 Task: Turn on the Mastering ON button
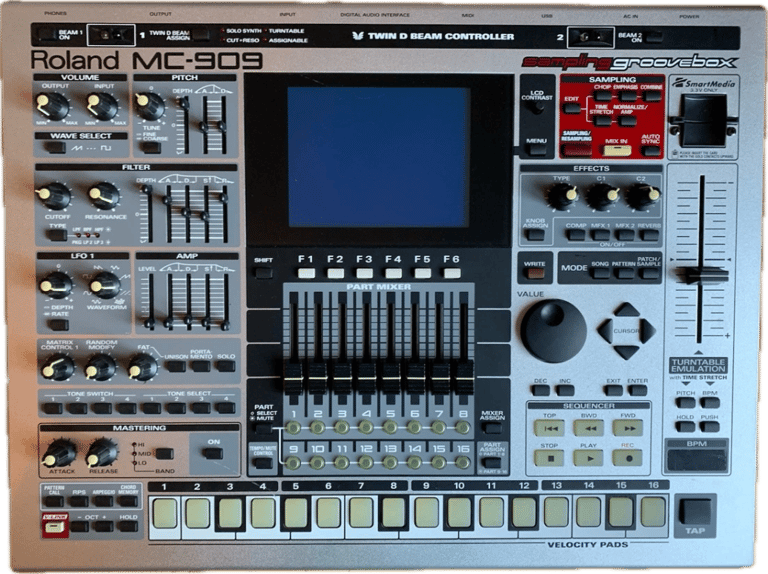[x=214, y=453]
